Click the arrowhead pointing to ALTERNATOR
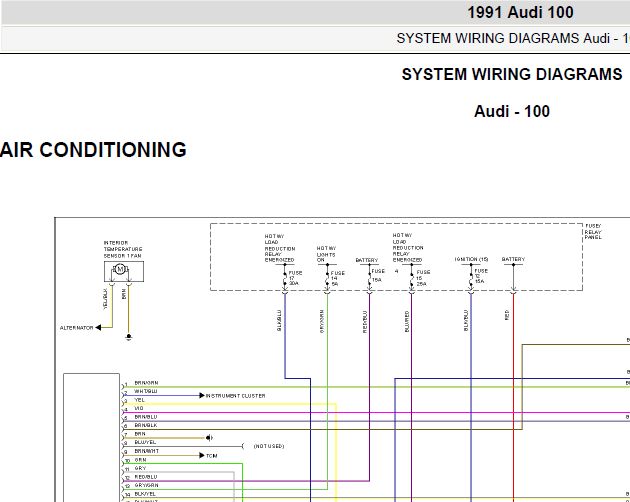The height and width of the screenshot is (502, 630). click(98, 328)
